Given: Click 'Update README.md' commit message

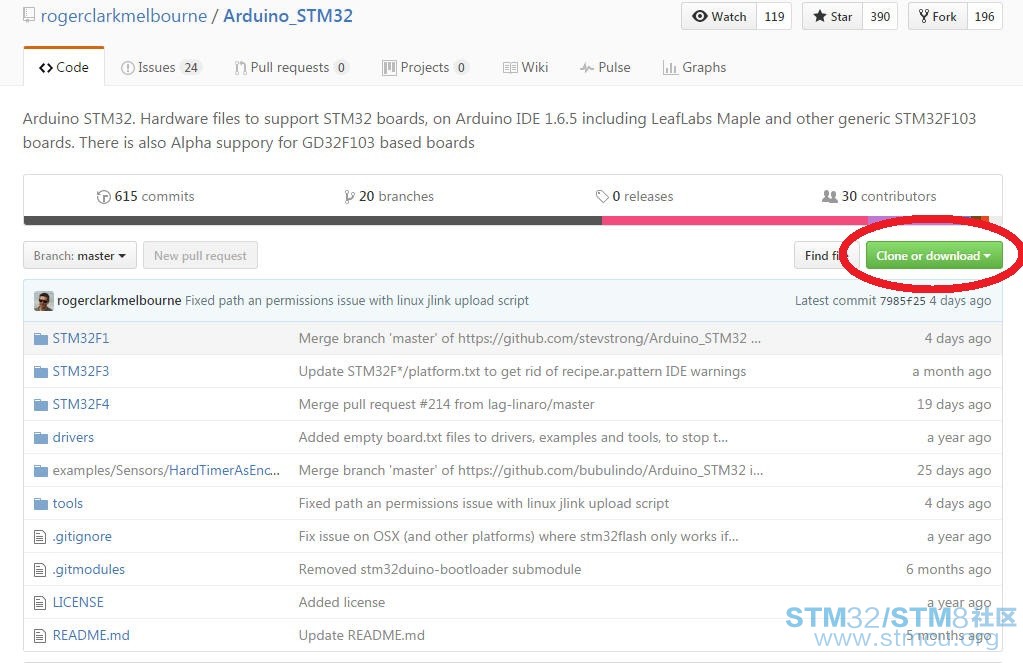Looking at the screenshot, I should tap(361, 636).
